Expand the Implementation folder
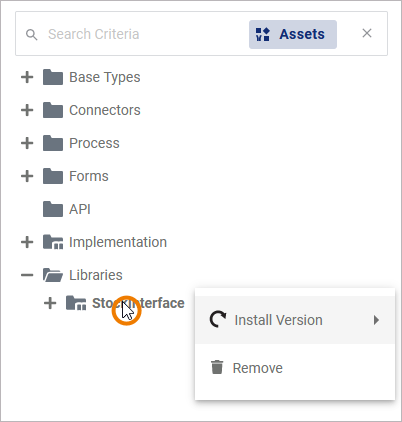 pos(27,242)
